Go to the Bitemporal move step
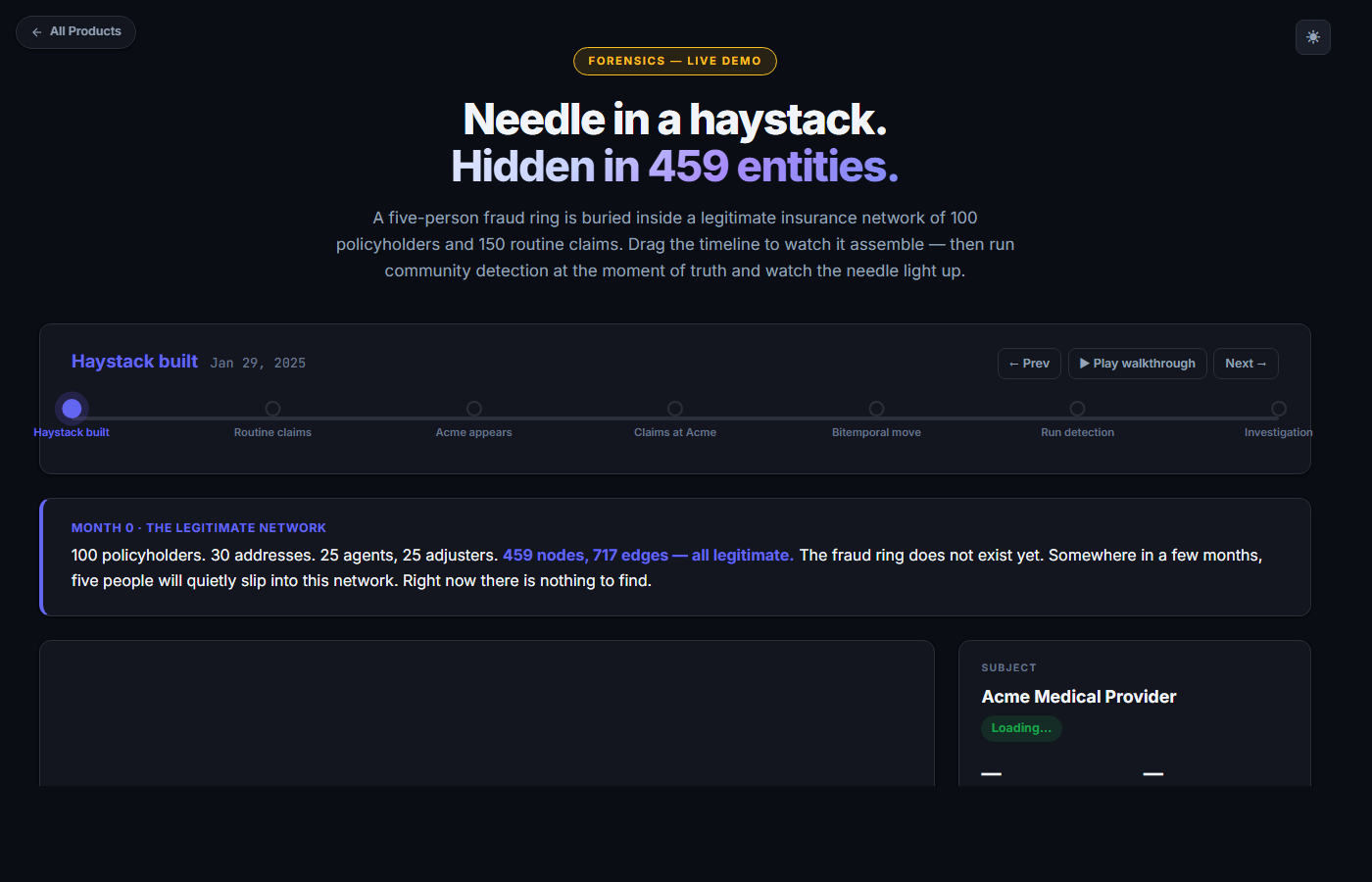 [x=876, y=409]
